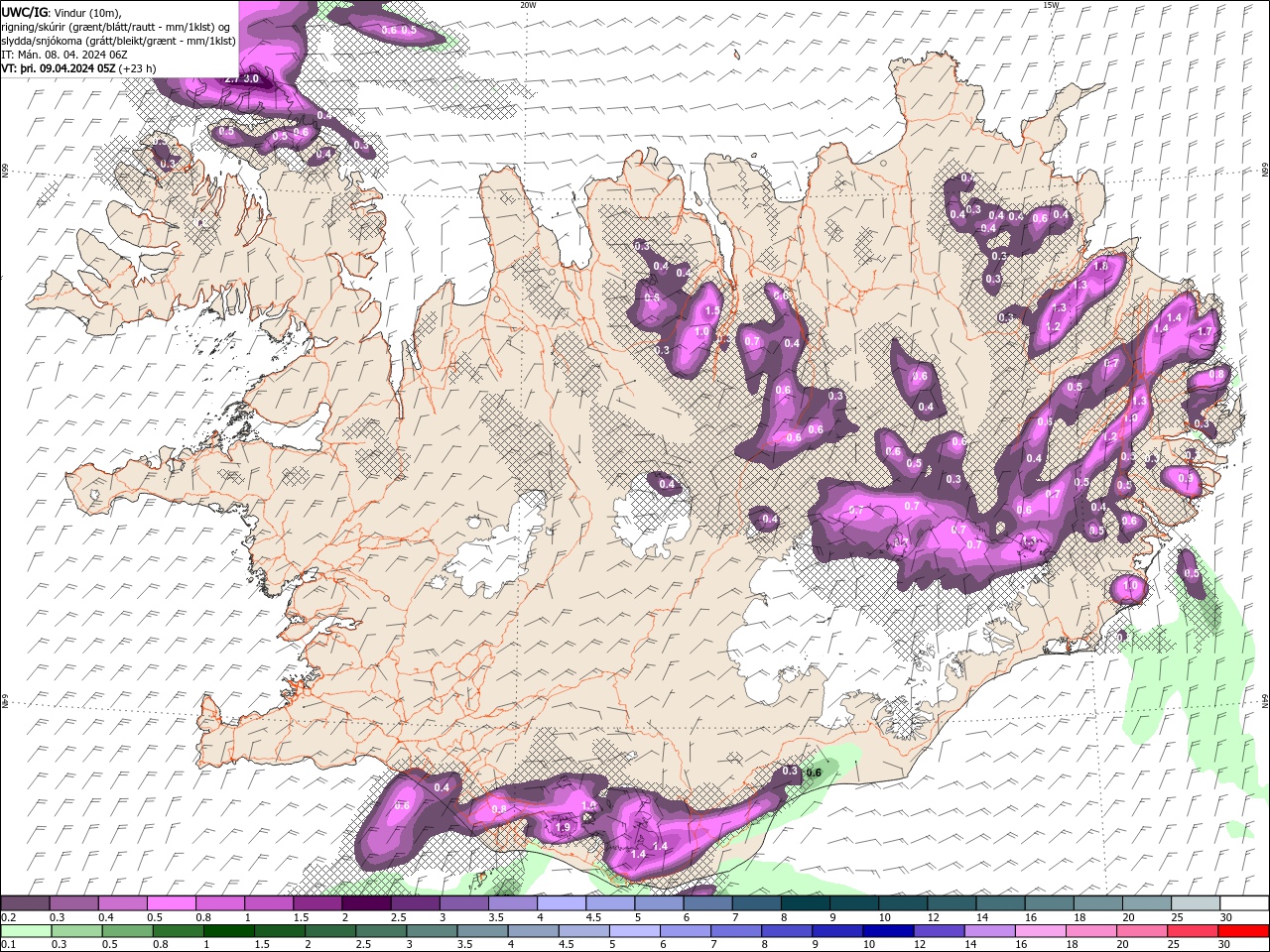Select lower legend violet swatch 12–14
This screenshot has height=952, width=1270.
coord(939,931)
